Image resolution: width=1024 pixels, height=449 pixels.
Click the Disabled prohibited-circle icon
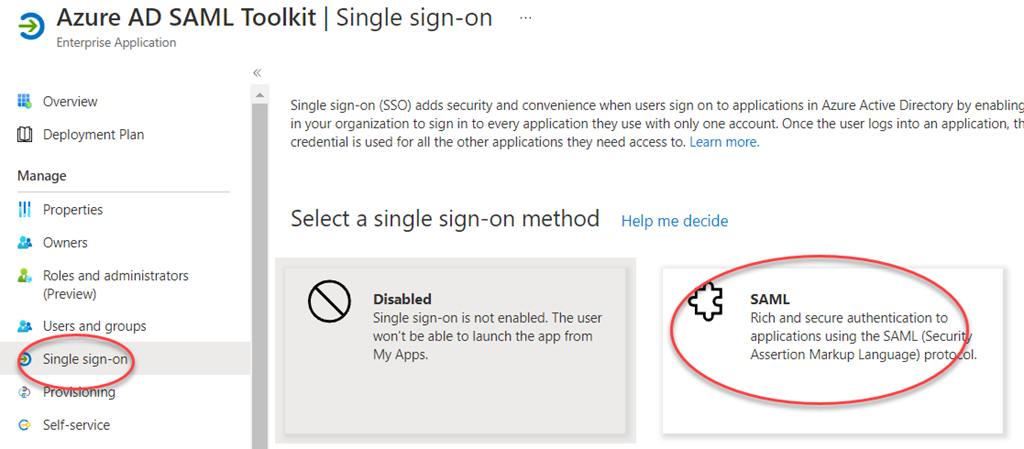pyautogui.click(x=328, y=304)
